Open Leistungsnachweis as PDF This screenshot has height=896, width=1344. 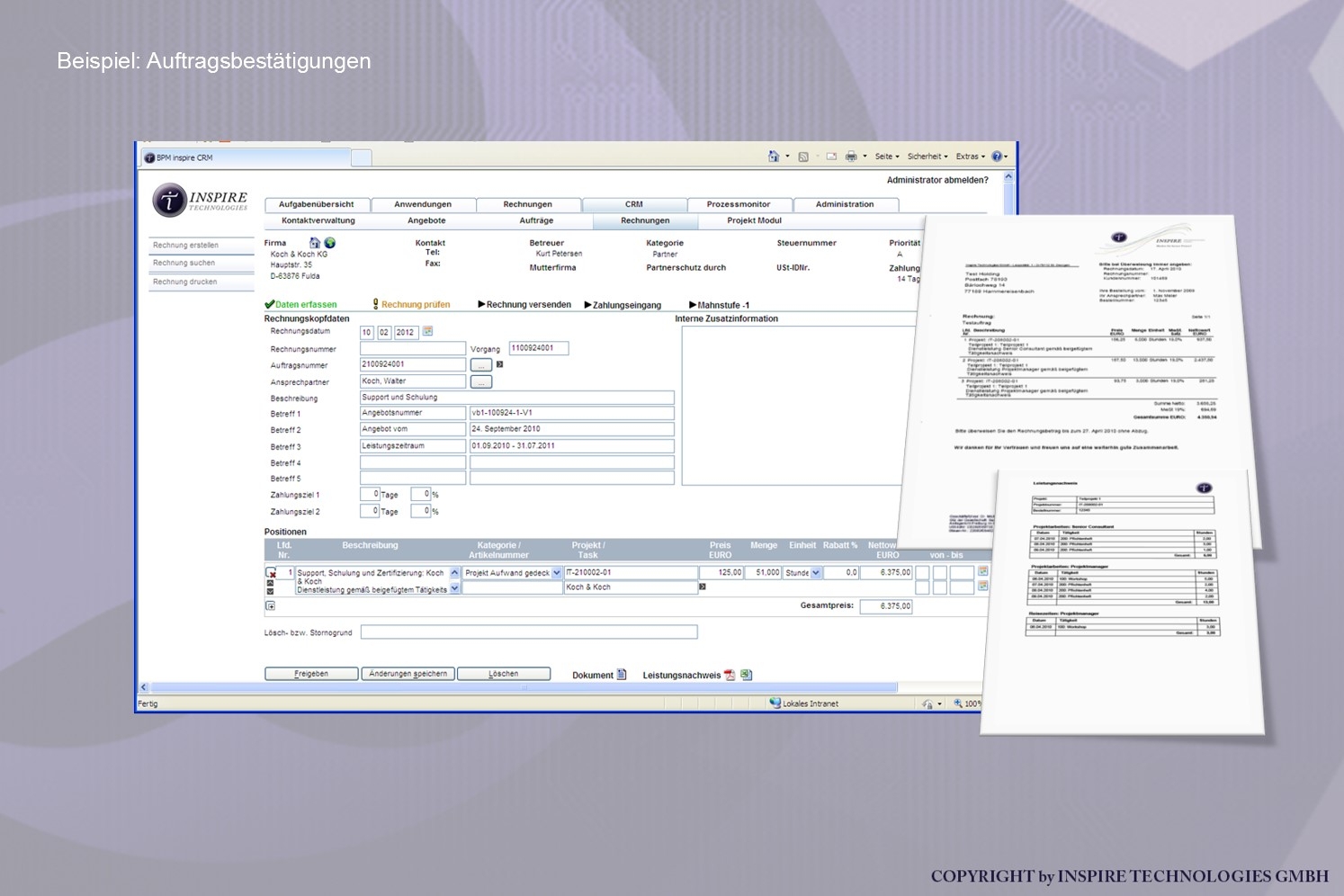pos(730,675)
